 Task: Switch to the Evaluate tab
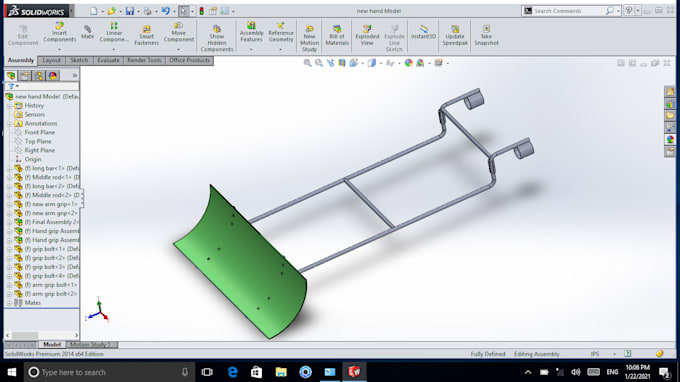(108, 60)
